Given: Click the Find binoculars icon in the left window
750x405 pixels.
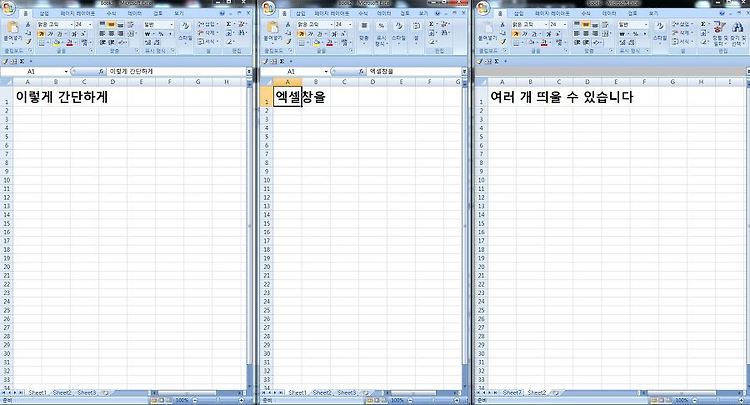Looking at the screenshot, I should click(x=242, y=33).
